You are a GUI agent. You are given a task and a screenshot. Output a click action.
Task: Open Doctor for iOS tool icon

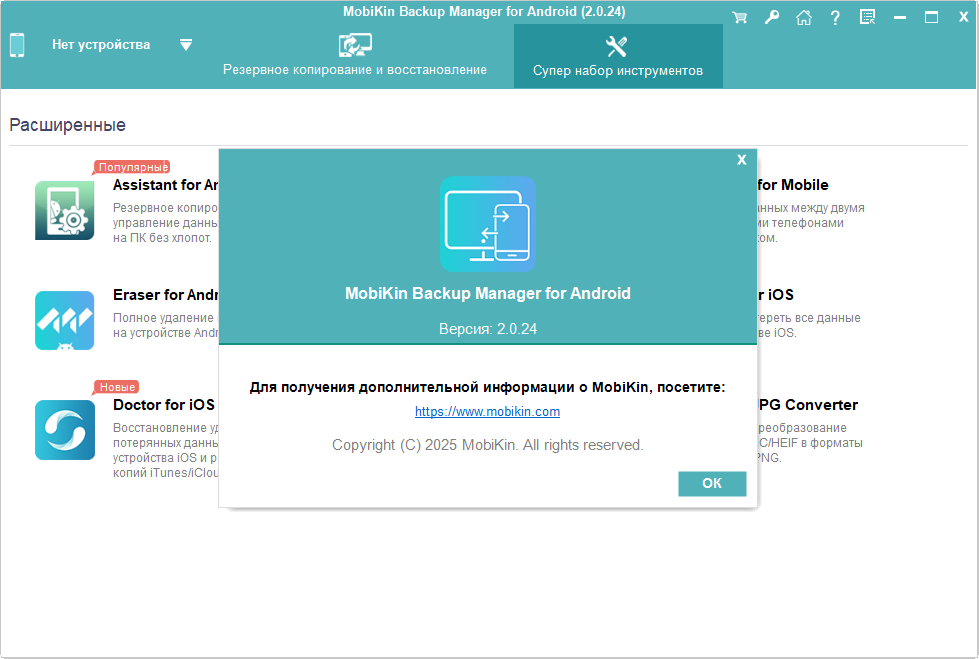point(65,430)
